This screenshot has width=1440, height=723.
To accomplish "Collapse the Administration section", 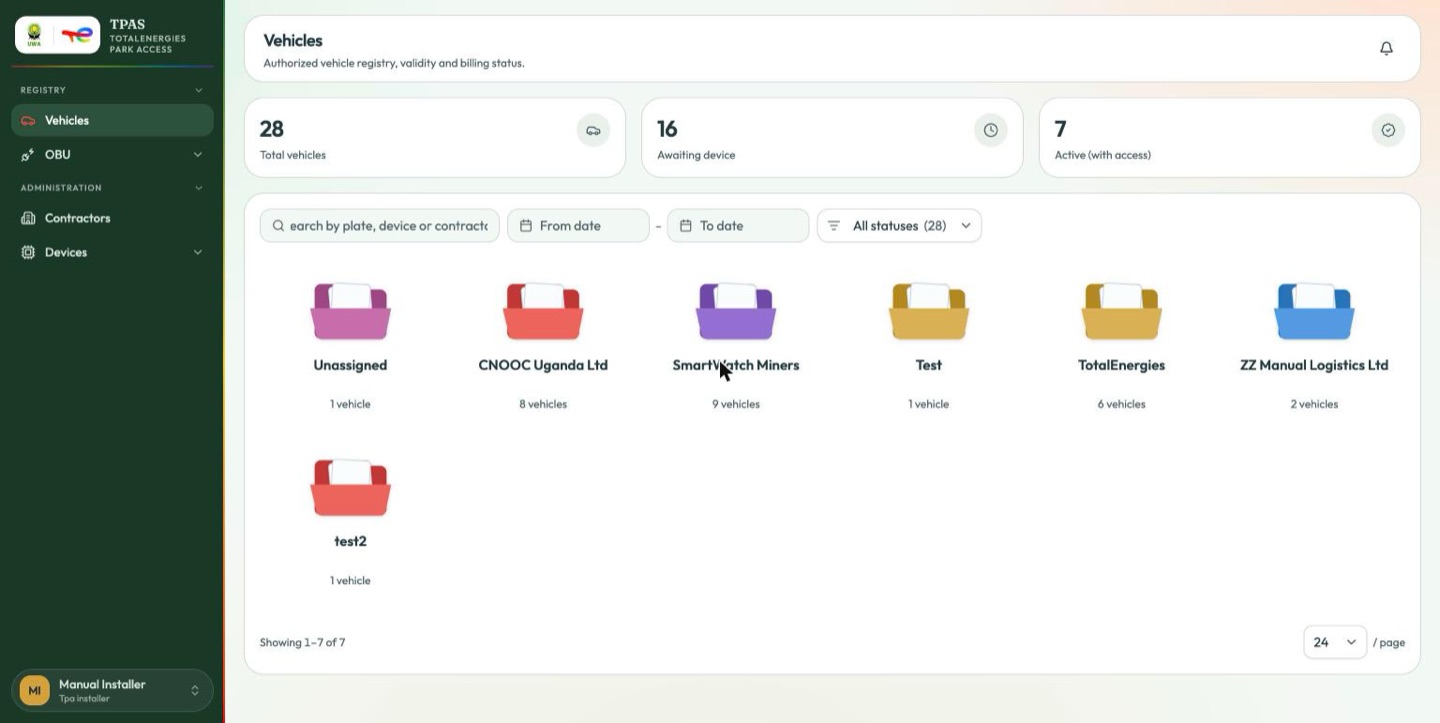I will [198, 188].
